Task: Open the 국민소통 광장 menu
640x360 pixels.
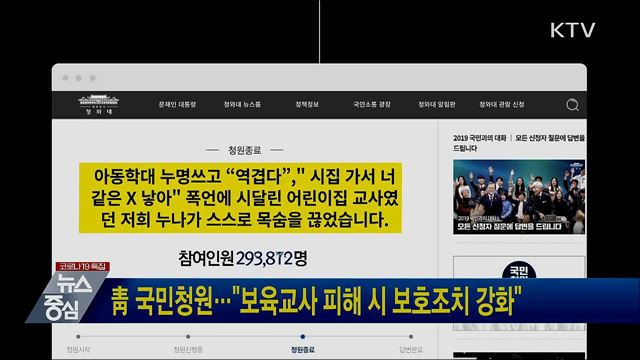Action: click(x=372, y=104)
